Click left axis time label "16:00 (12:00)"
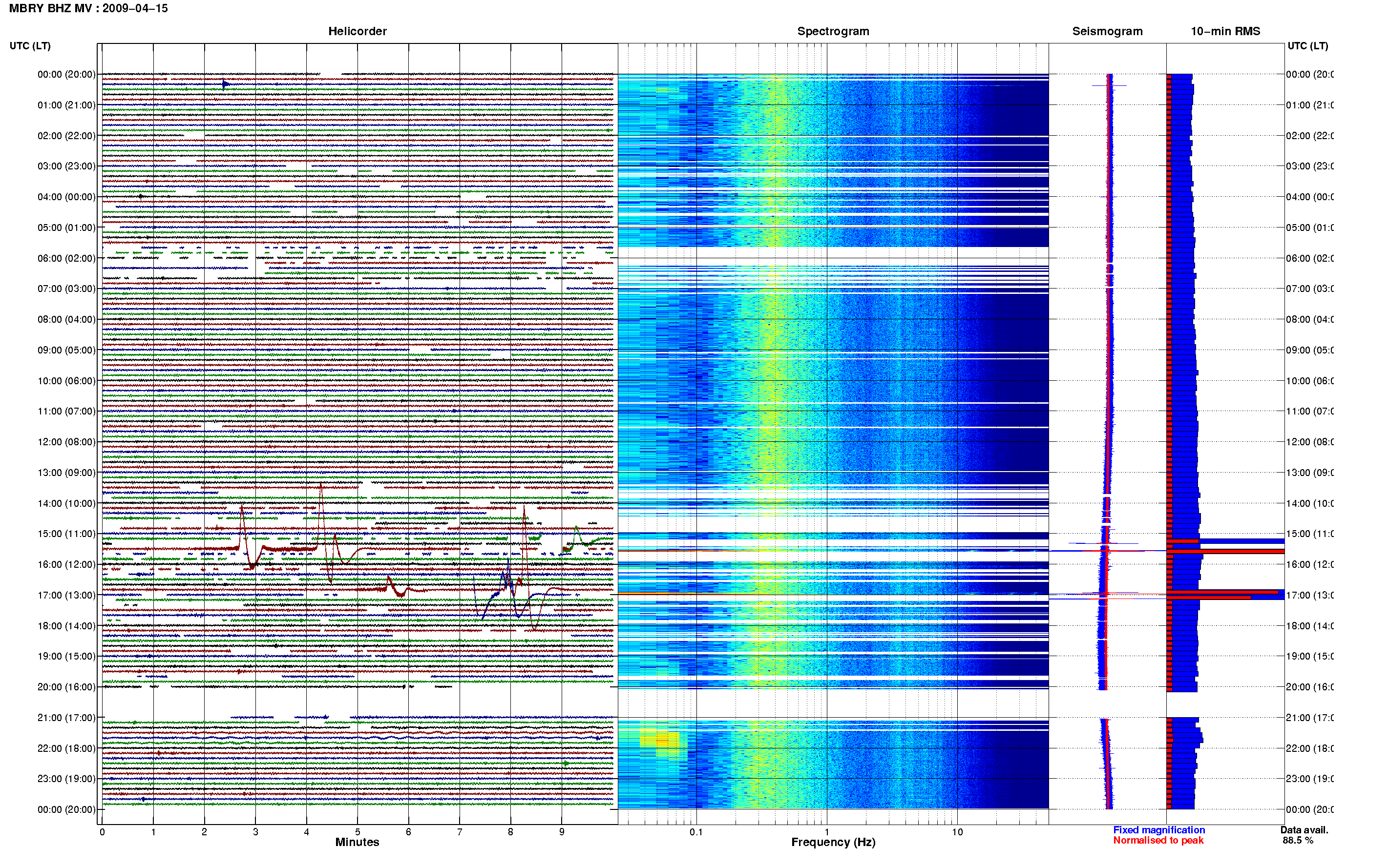1389x868 pixels. click(66, 564)
